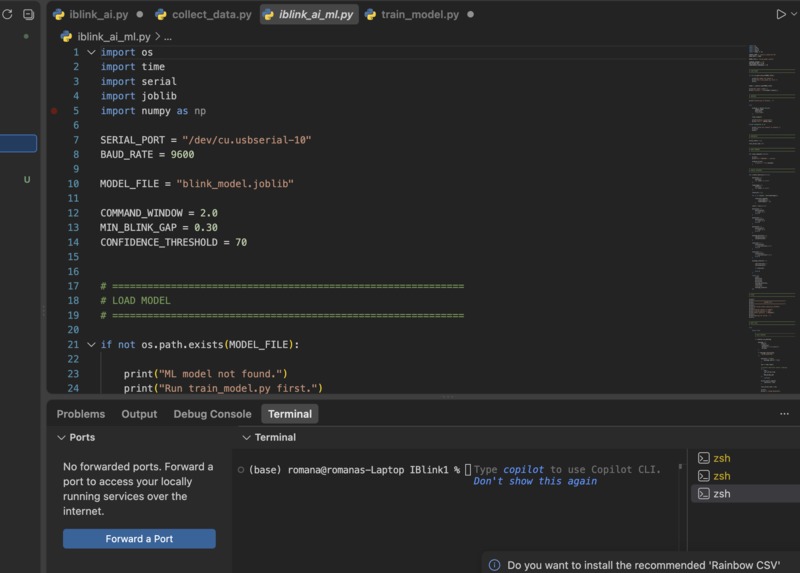Click the terminal prompt input area
The width and height of the screenshot is (800, 573).
tap(468, 469)
